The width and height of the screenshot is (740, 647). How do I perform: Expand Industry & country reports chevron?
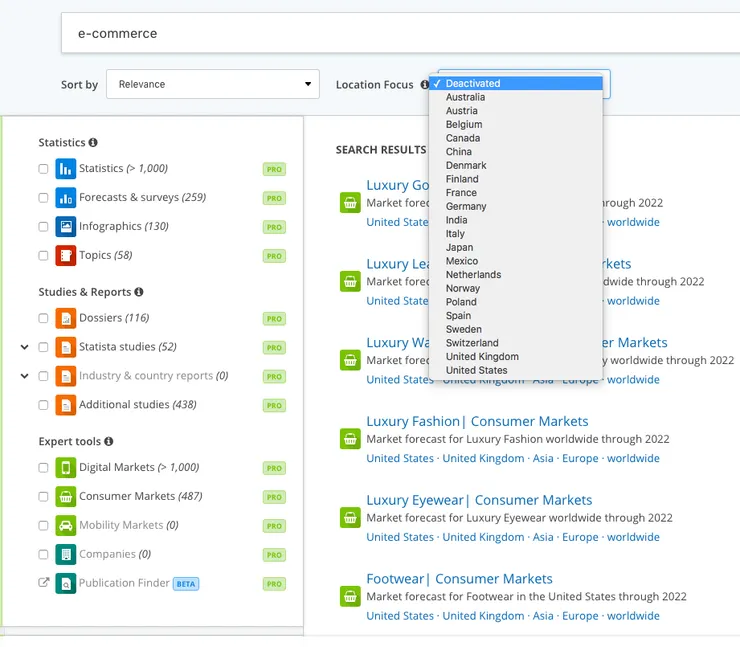coord(25,376)
